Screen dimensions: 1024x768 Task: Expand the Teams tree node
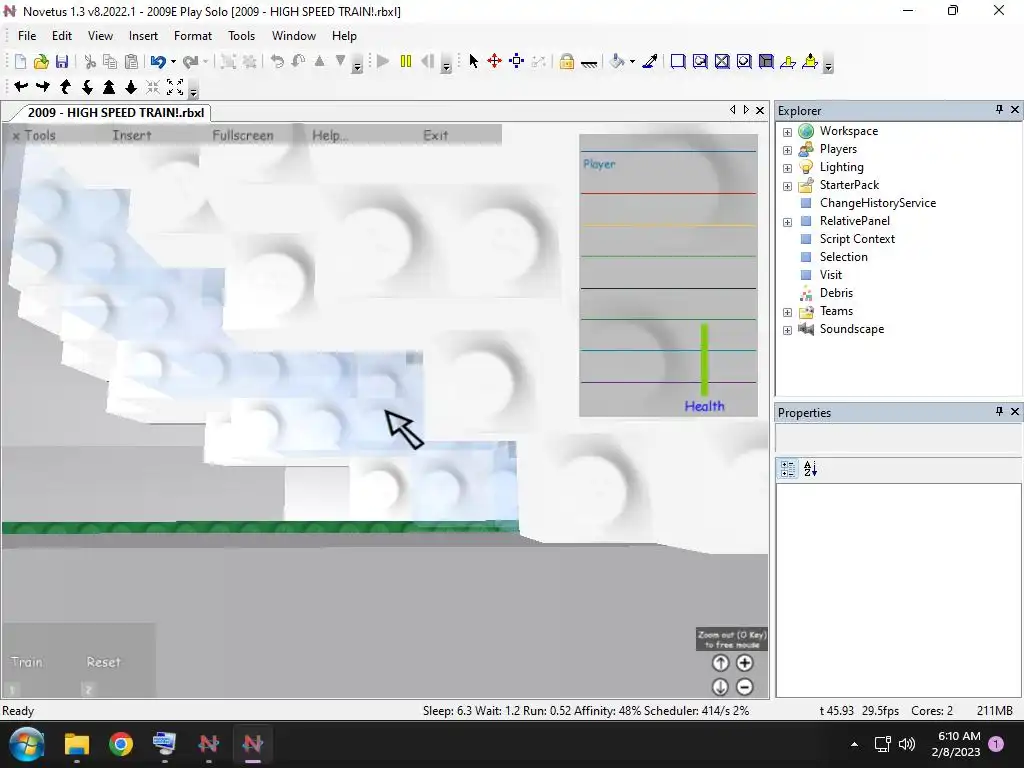pos(787,312)
